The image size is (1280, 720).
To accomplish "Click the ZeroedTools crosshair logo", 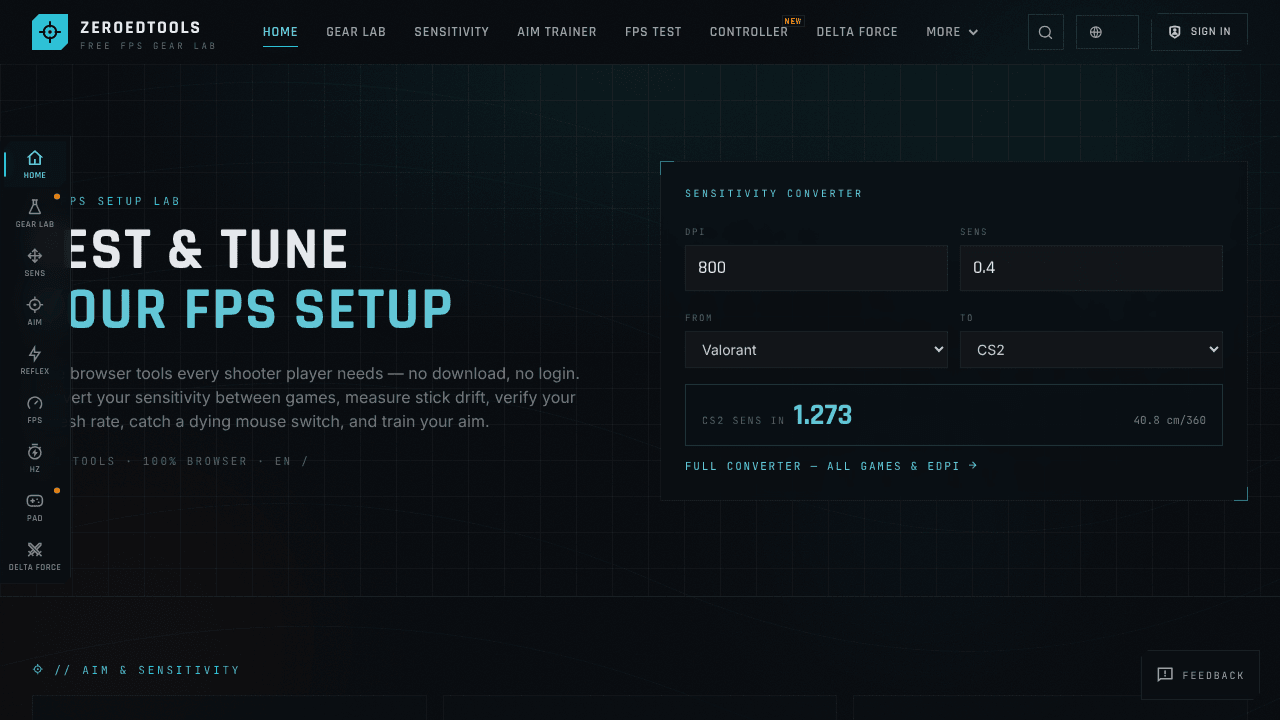I will coord(50,32).
